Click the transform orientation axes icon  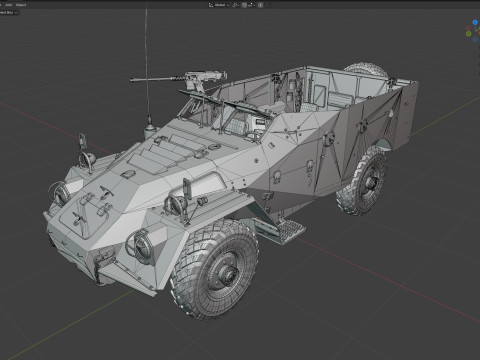coord(211,5)
